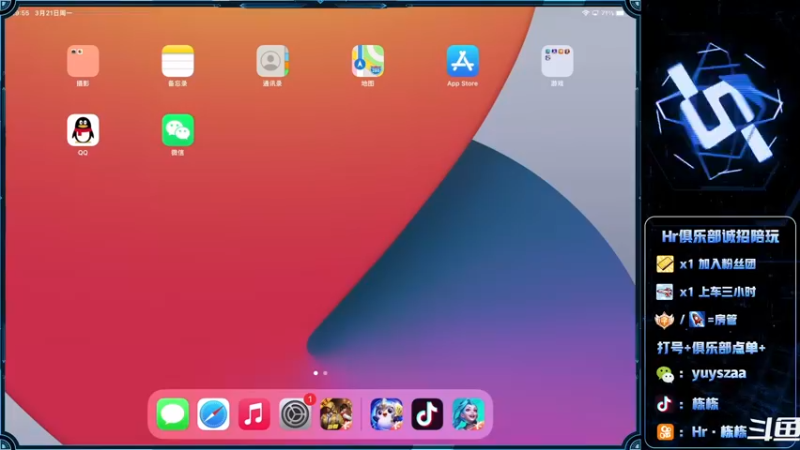800x450 pixels.
Task: Click the orange Kuaishou icon in overlay
Action: click(665, 432)
